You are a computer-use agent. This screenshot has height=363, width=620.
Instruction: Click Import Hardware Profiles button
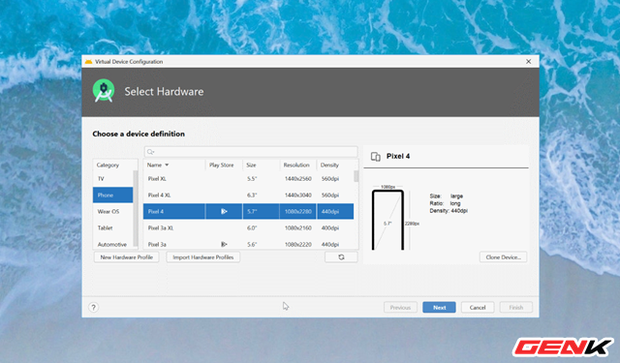203,257
